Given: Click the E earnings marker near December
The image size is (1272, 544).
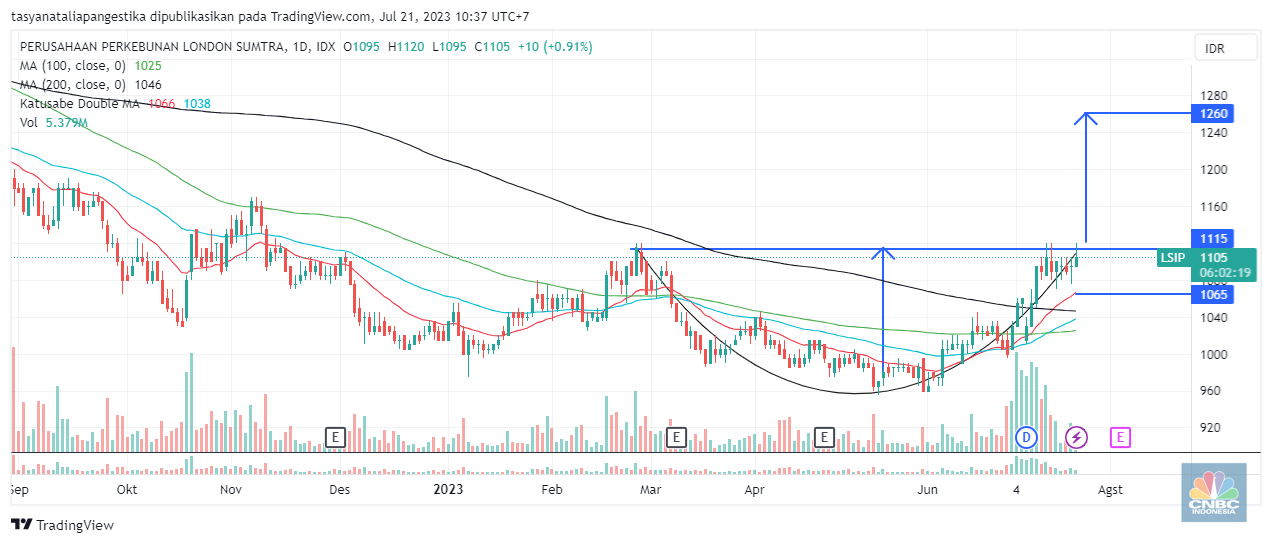Looking at the screenshot, I should (335, 437).
